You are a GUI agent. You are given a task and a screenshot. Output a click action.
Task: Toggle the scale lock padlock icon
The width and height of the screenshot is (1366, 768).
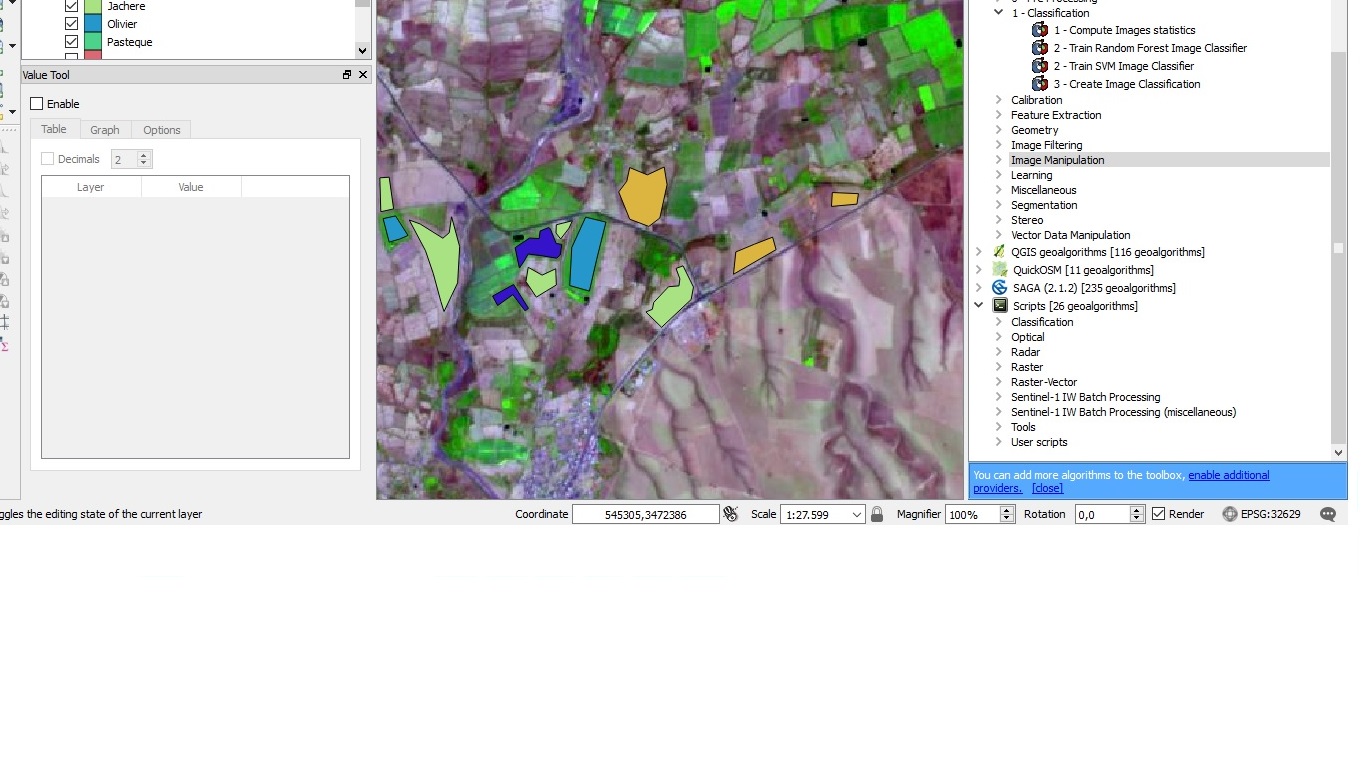(x=877, y=514)
